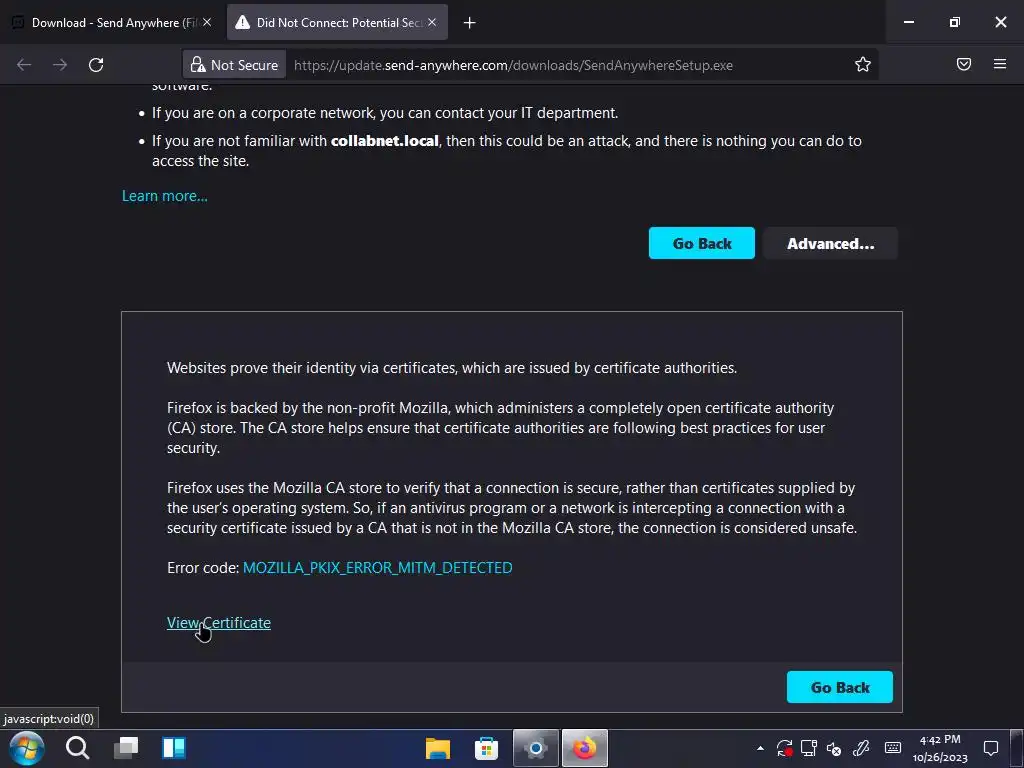The height and width of the screenshot is (768, 1024).
Task: Click the network tray icon
Action: [x=809, y=748]
